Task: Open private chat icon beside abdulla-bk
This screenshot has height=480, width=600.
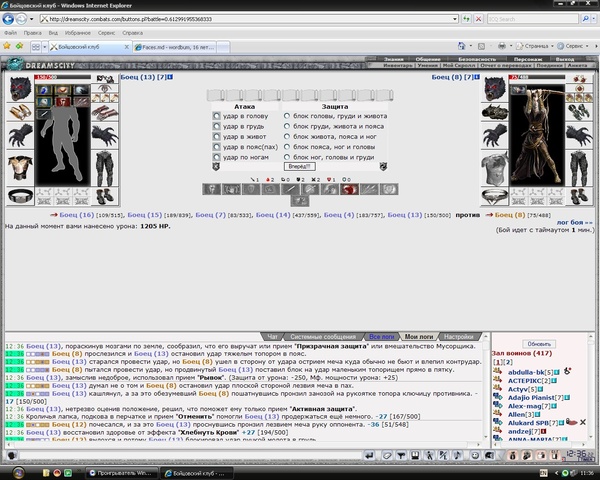Action: [x=497, y=371]
